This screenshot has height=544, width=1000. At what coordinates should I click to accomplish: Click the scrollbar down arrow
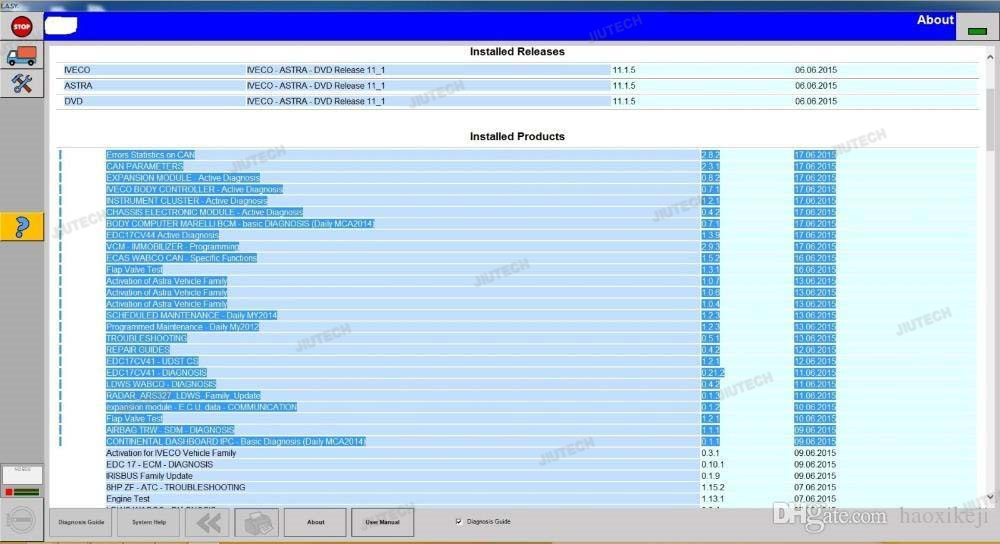coord(990,497)
